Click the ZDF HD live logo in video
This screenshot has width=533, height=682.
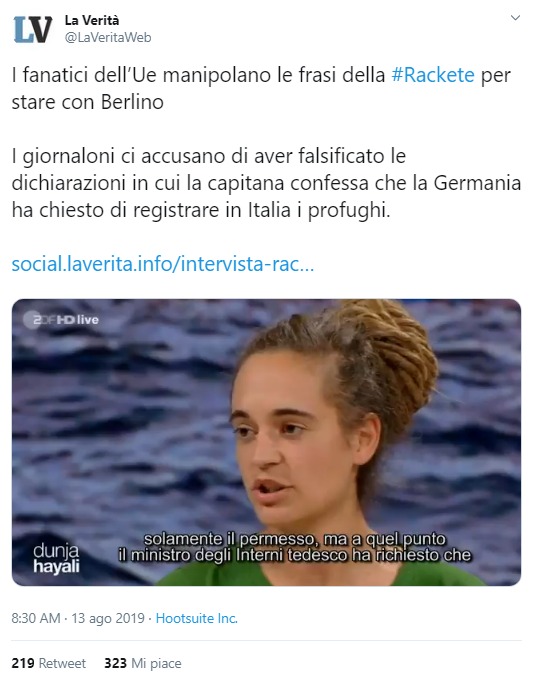[61, 320]
